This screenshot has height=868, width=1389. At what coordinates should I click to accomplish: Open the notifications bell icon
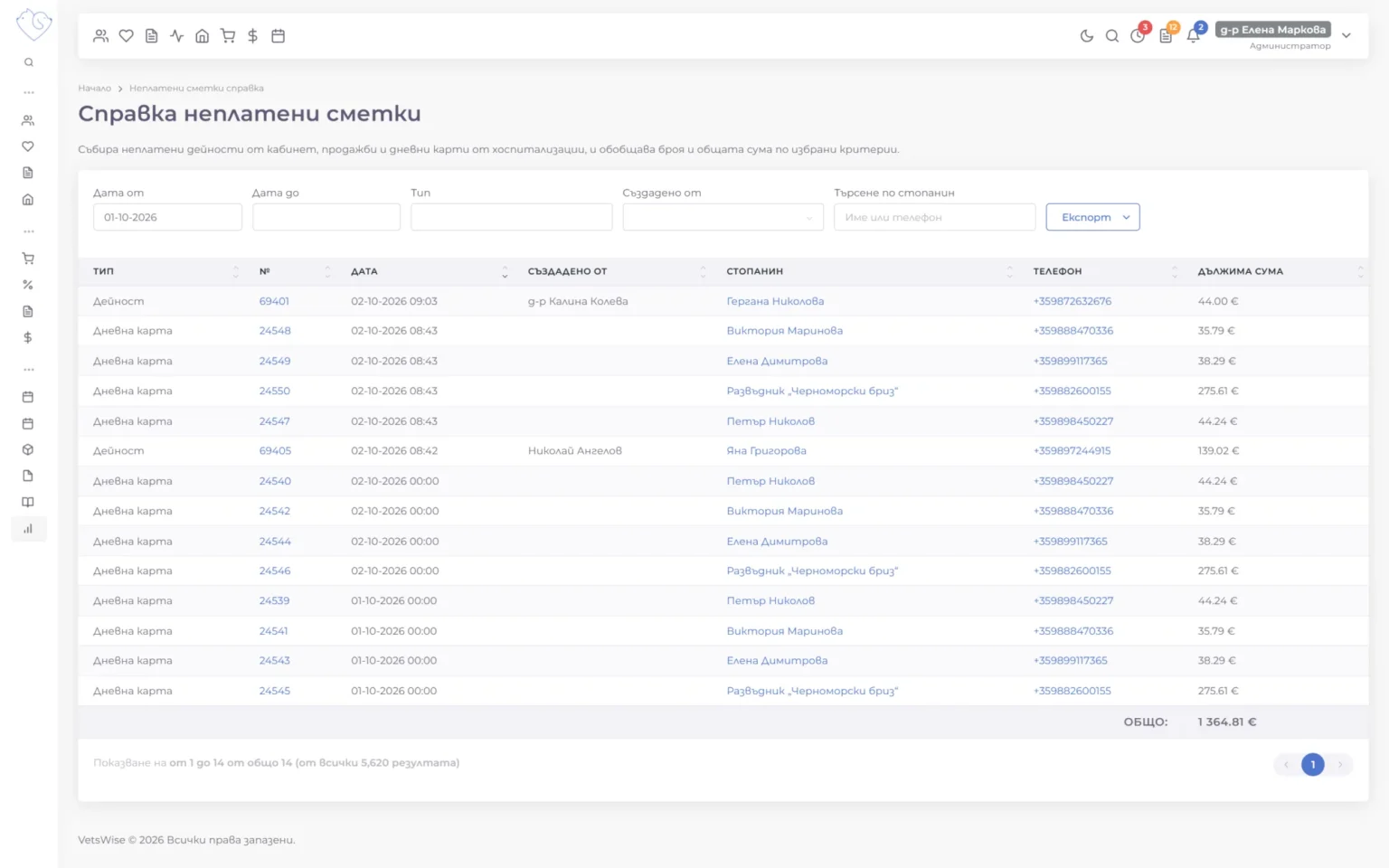point(1194,35)
